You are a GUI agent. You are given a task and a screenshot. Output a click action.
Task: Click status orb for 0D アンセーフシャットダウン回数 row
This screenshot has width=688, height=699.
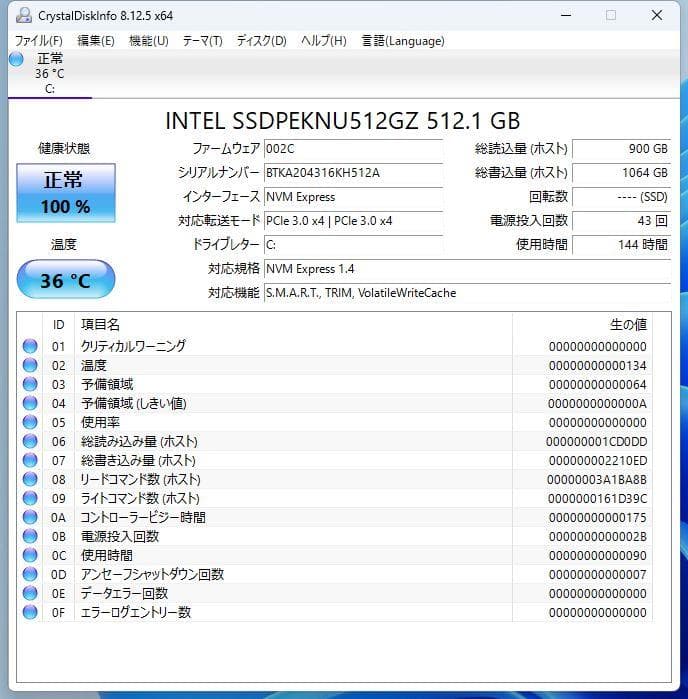30,574
